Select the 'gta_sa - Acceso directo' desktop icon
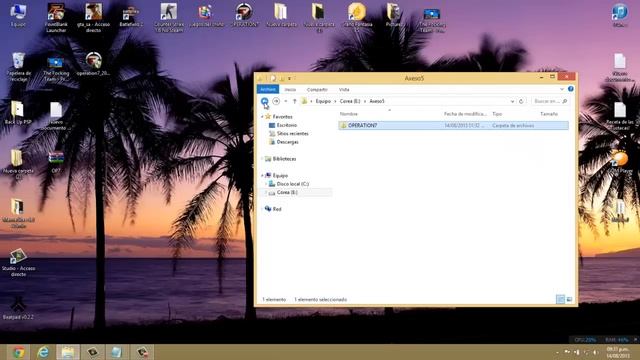 [x=93, y=18]
